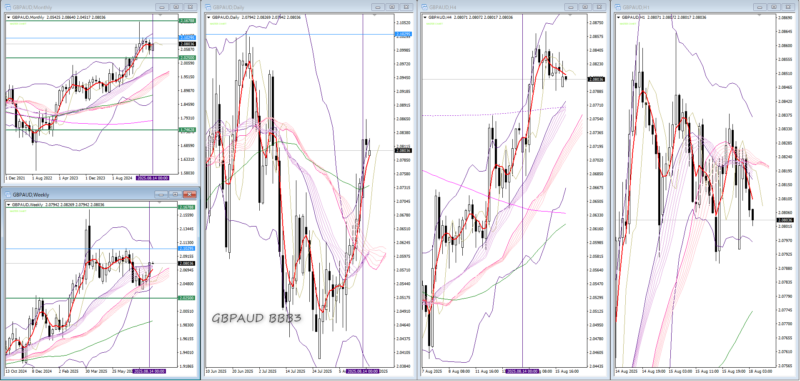Expand one-click trading arrow on Weekly chart
Viewport: 800px width, 381px height.
tap(8, 205)
